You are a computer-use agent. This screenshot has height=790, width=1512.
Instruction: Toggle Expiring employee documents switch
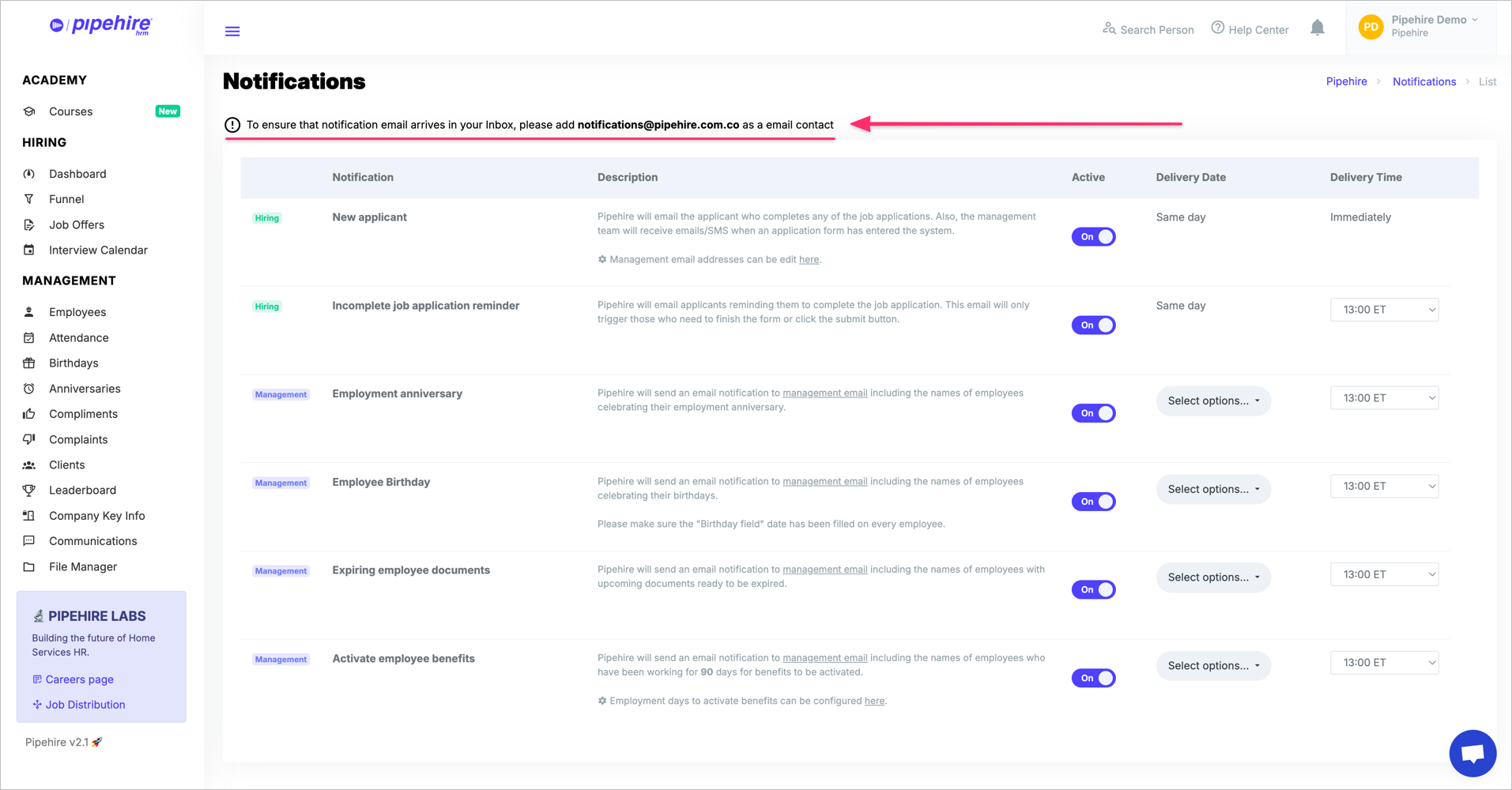point(1093,590)
